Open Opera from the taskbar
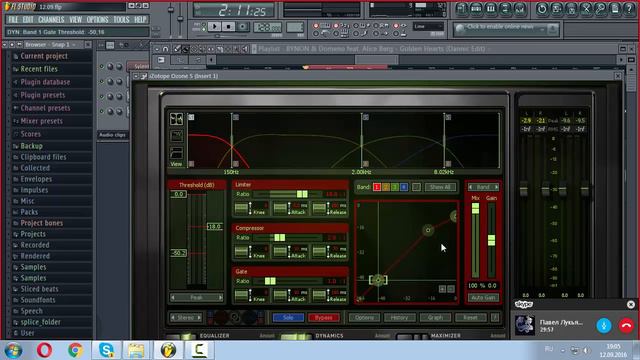Screen dimensions: 640x360 point(44,350)
